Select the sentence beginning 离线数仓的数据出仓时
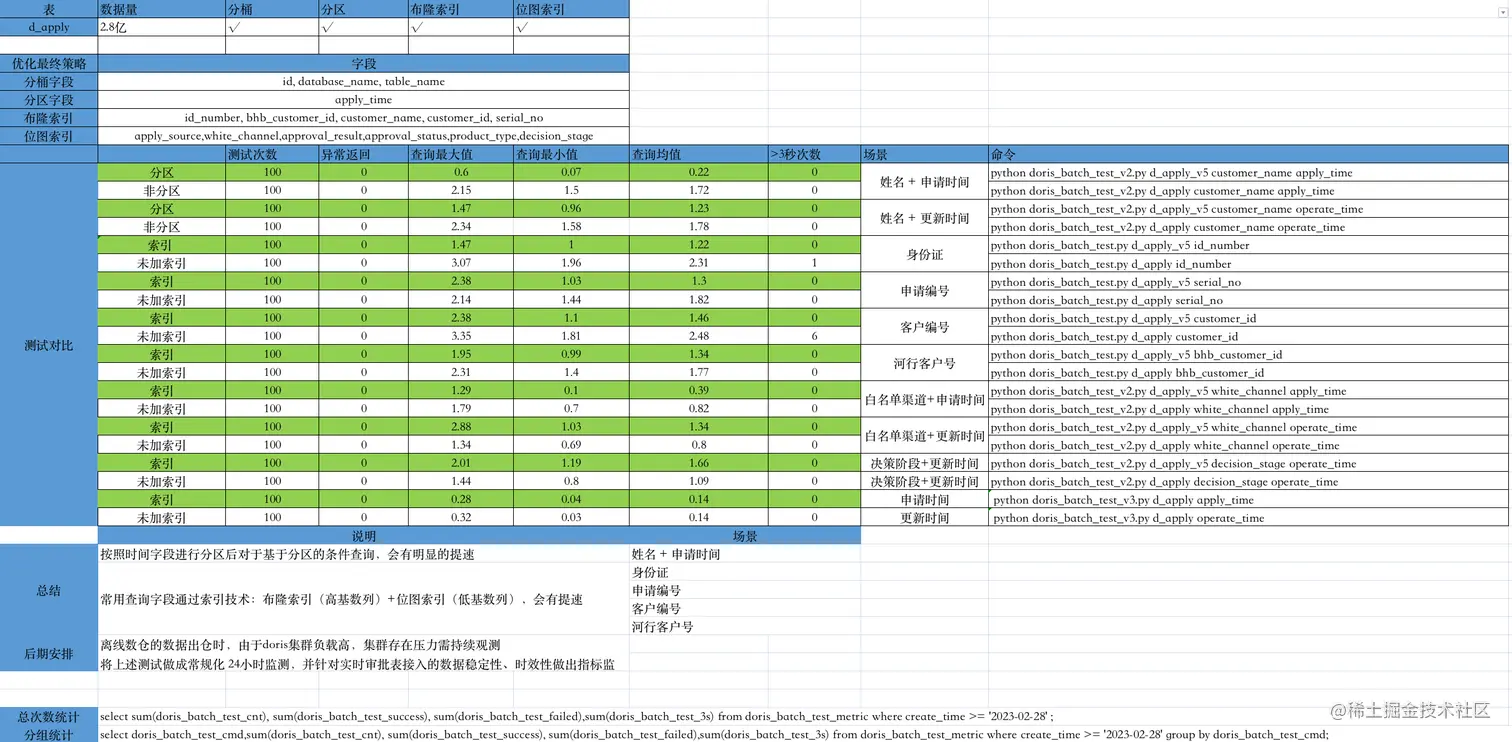The height and width of the screenshot is (742, 1512). (301, 645)
